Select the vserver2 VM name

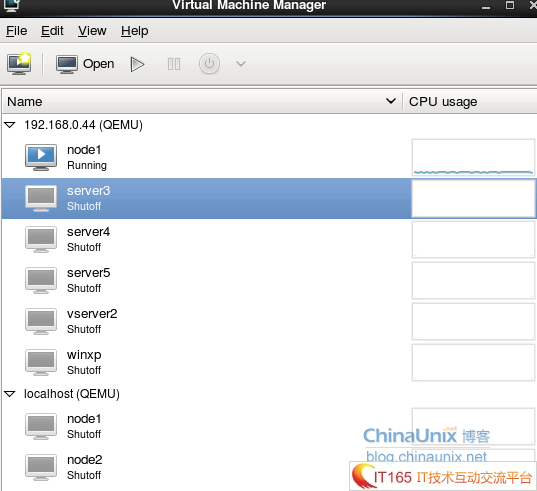click(x=92, y=314)
